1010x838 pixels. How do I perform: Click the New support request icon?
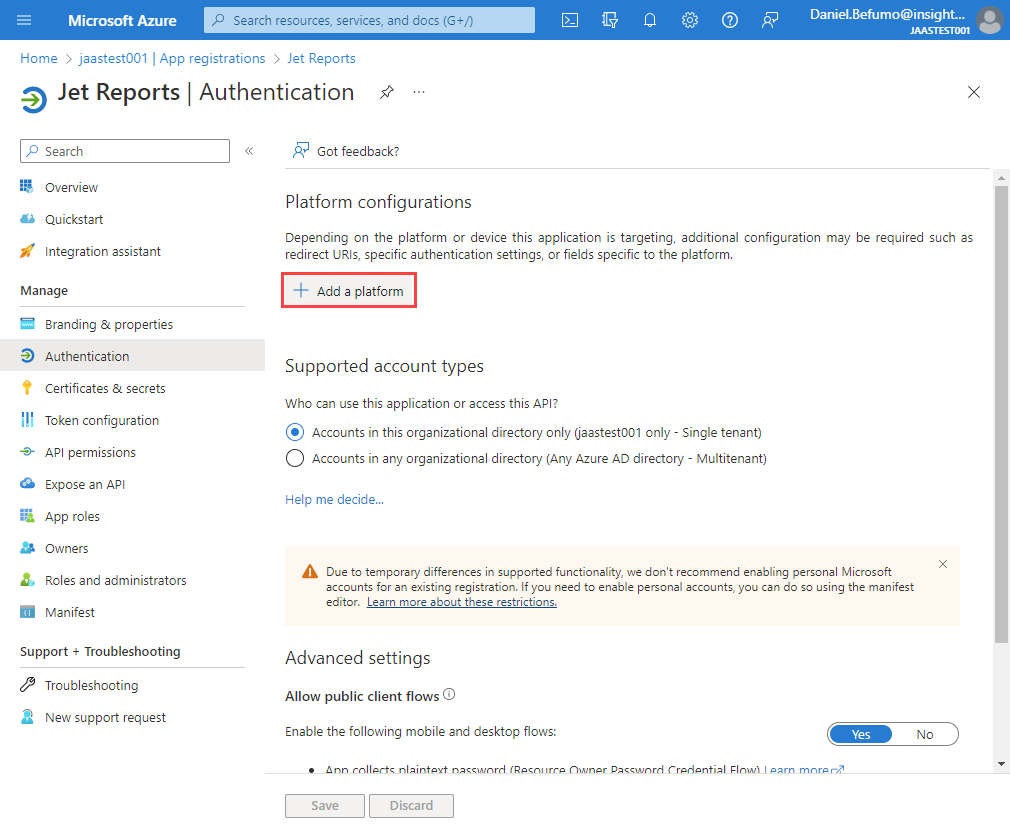coord(27,717)
